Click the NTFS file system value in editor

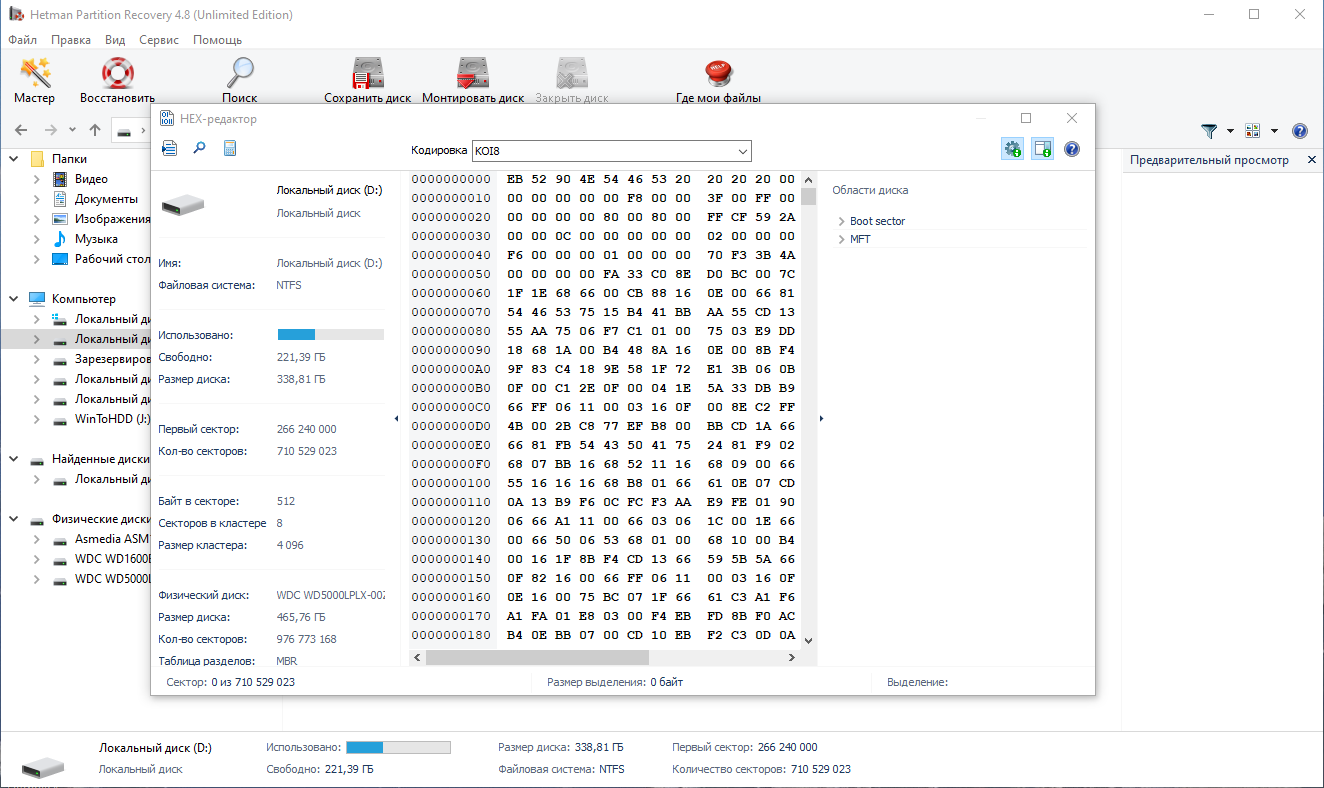(x=289, y=285)
